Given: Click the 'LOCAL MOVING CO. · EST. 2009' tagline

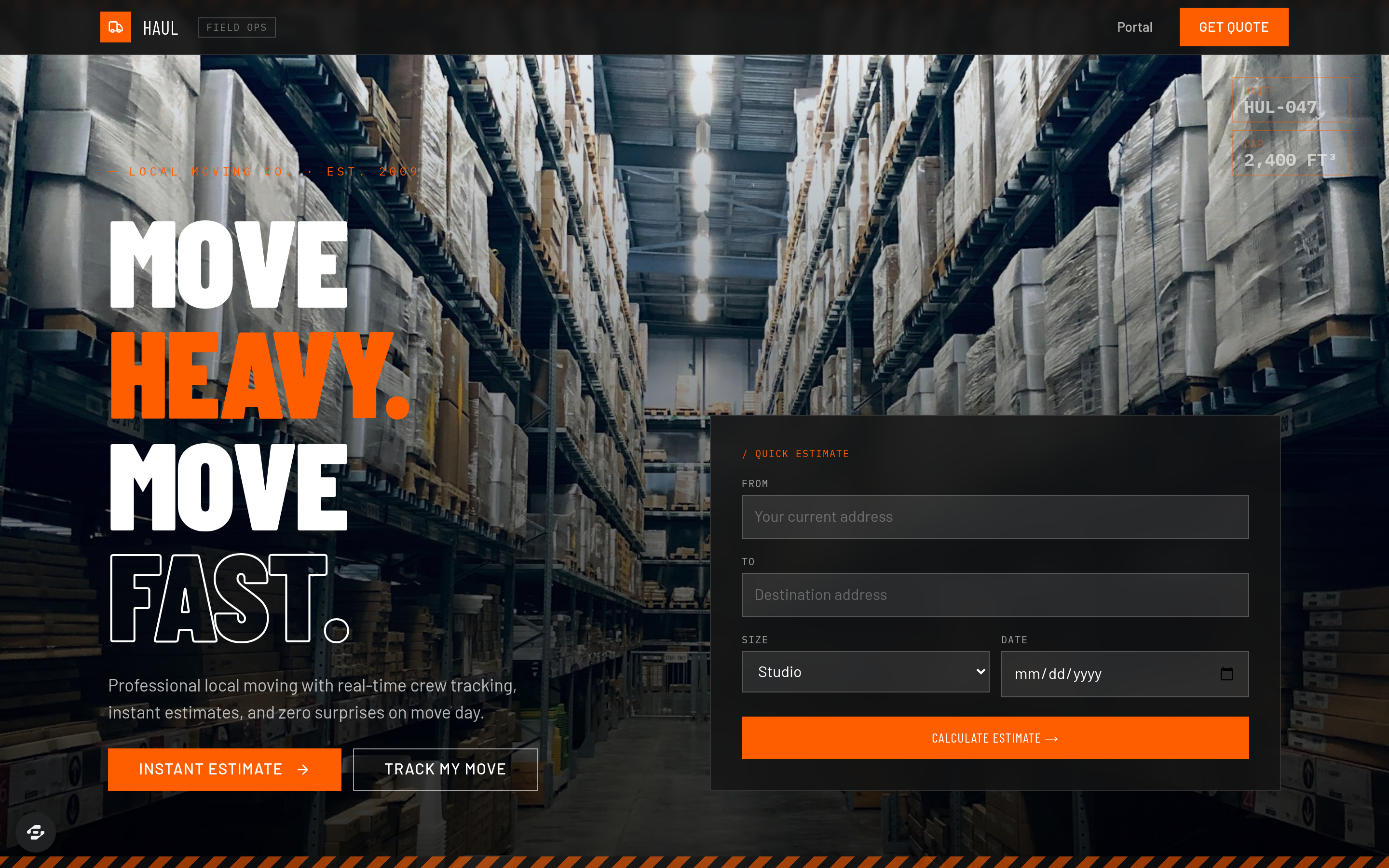Looking at the screenshot, I should click(x=264, y=171).
